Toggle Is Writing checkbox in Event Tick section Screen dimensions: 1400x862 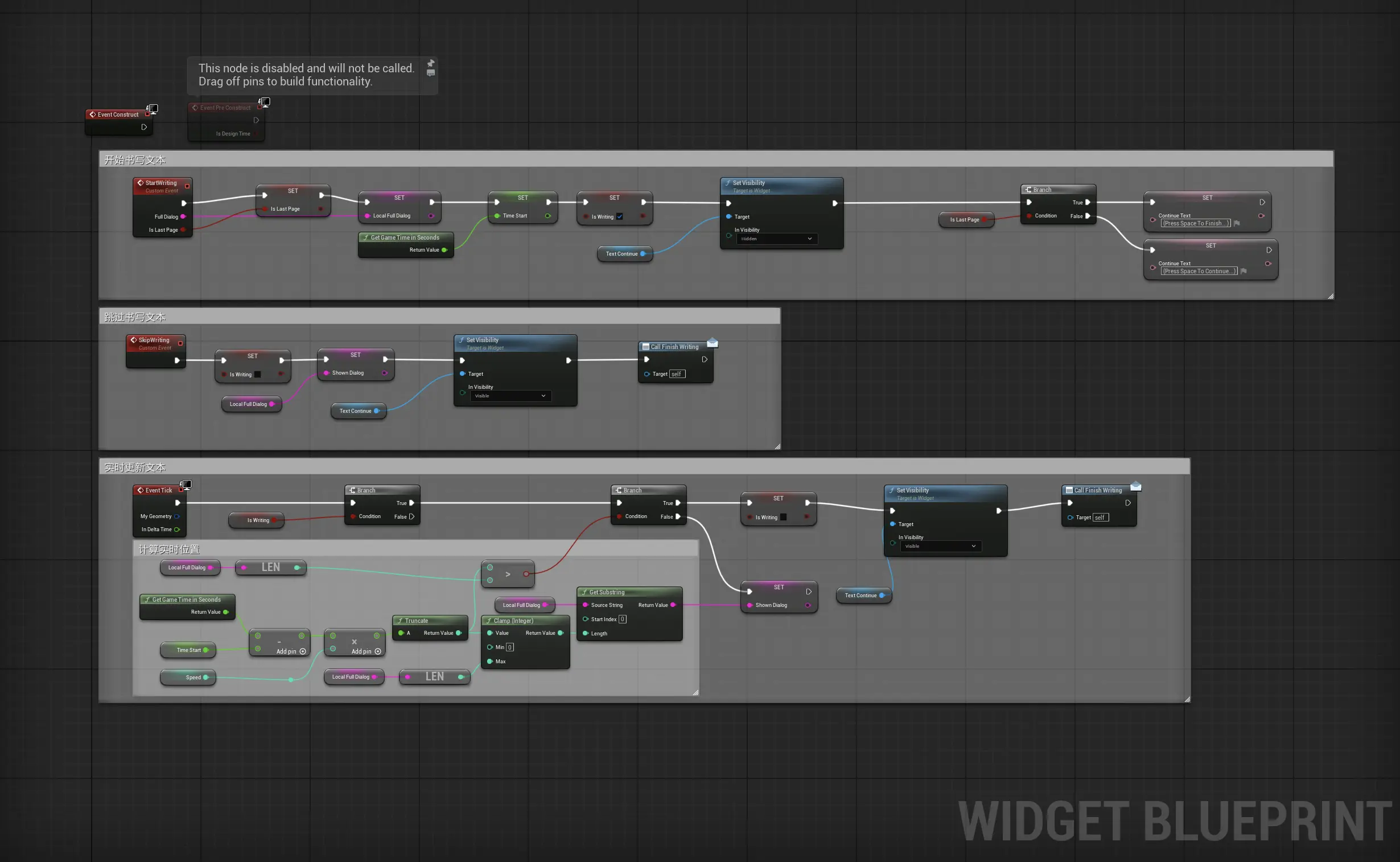click(x=784, y=517)
